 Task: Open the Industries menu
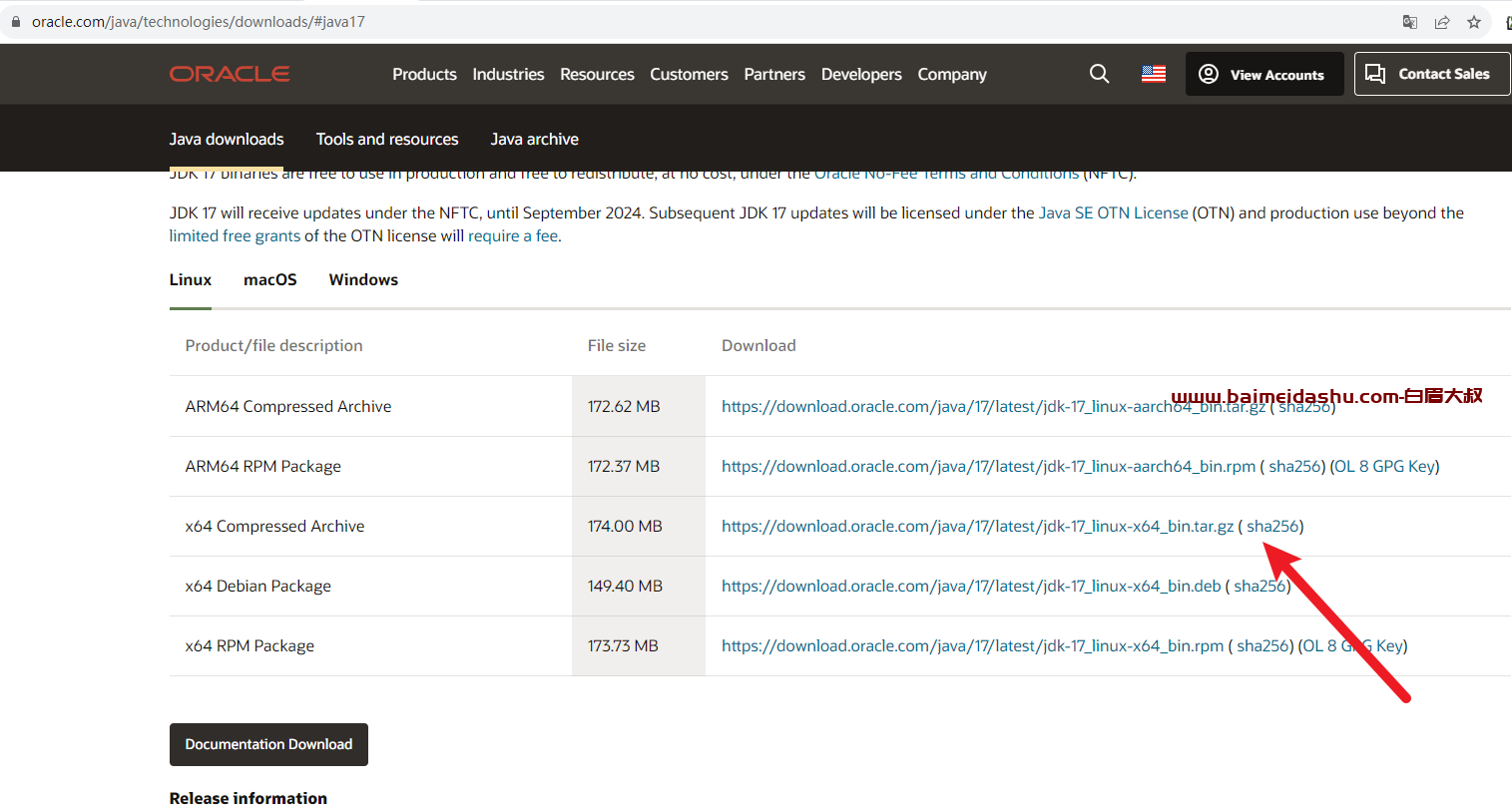pos(508,74)
